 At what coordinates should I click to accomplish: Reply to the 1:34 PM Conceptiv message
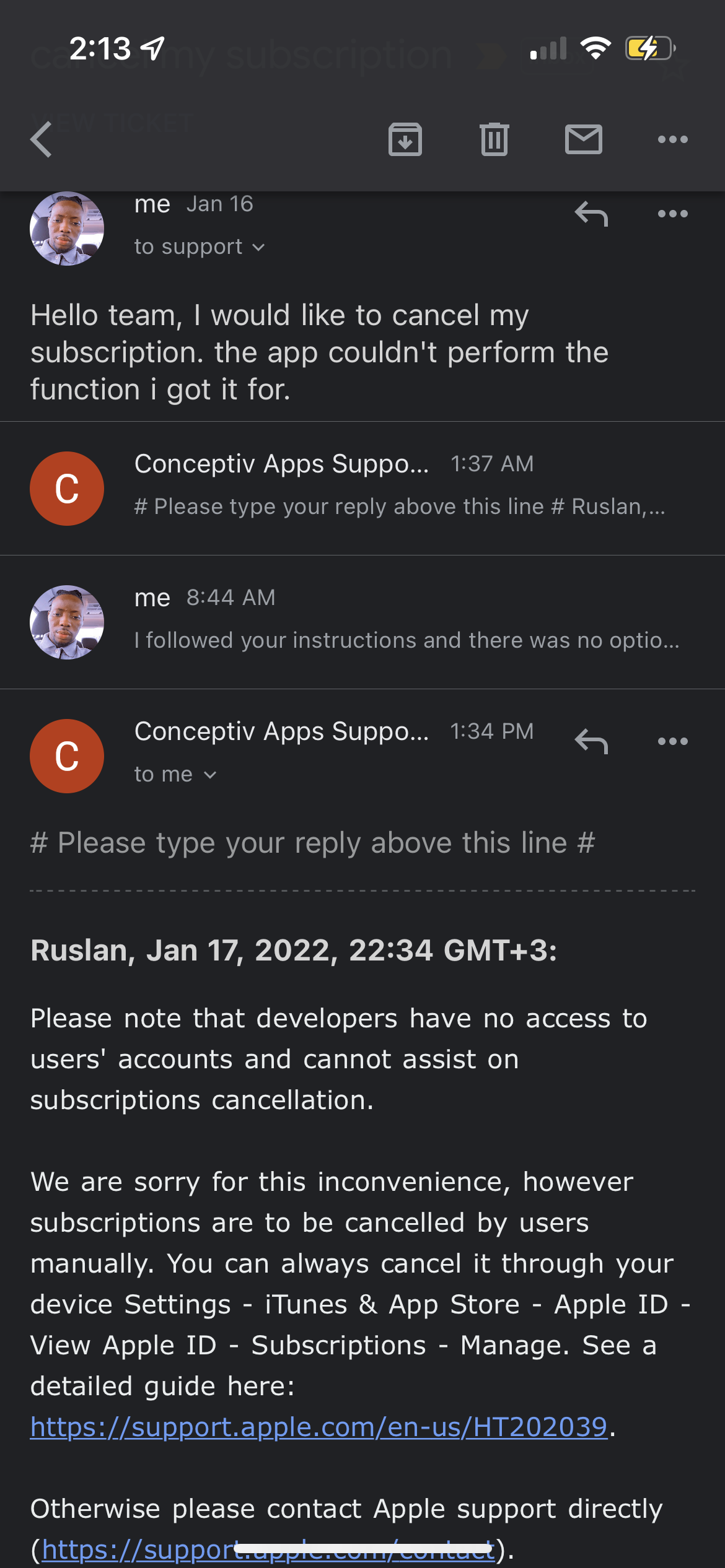pos(591,741)
